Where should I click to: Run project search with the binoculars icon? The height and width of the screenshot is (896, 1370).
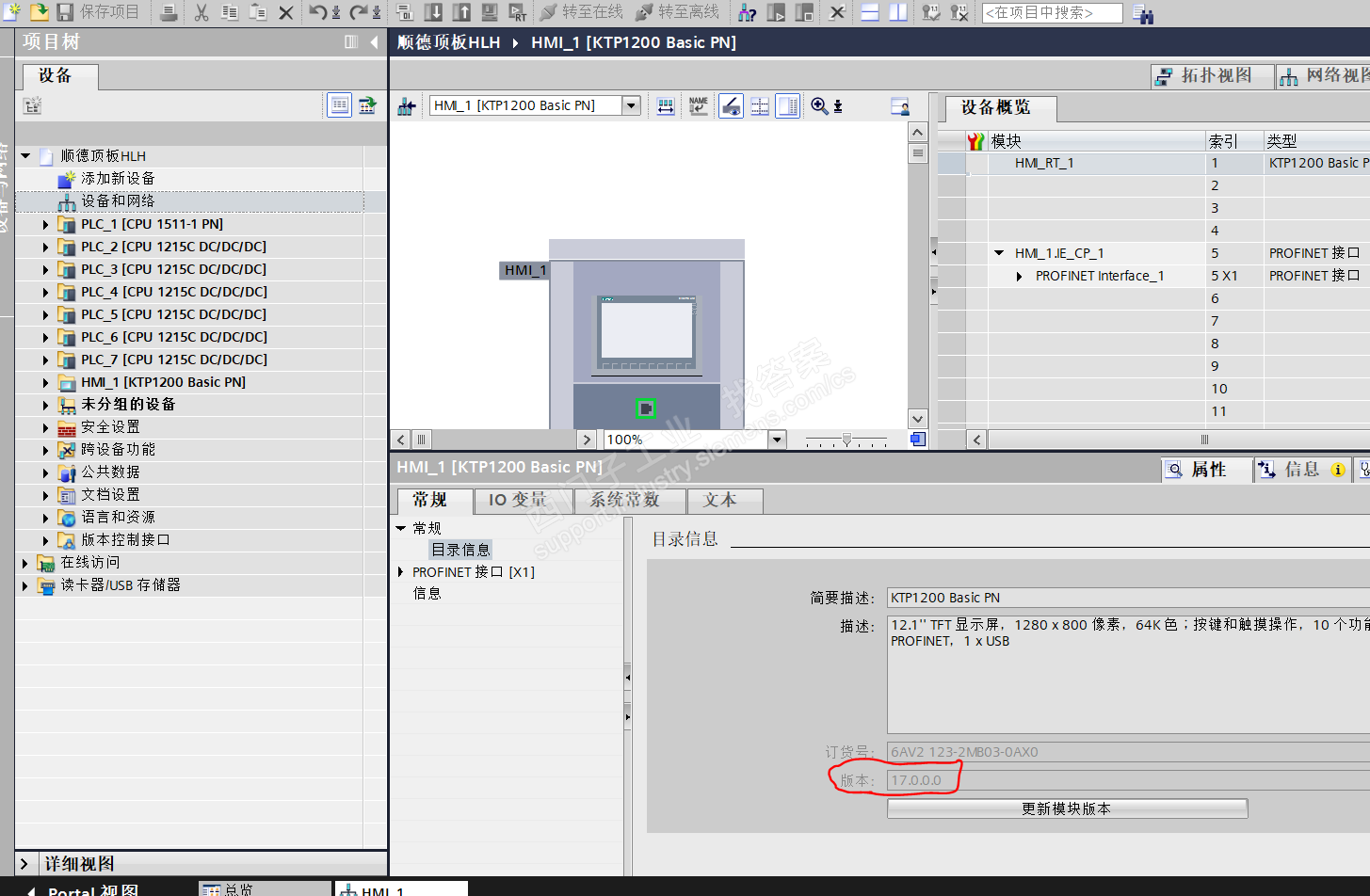point(1143,13)
